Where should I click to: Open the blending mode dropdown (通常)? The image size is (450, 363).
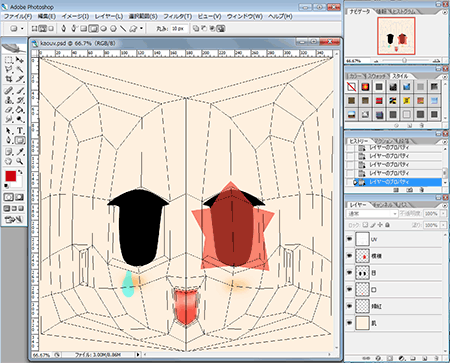(x=372, y=213)
